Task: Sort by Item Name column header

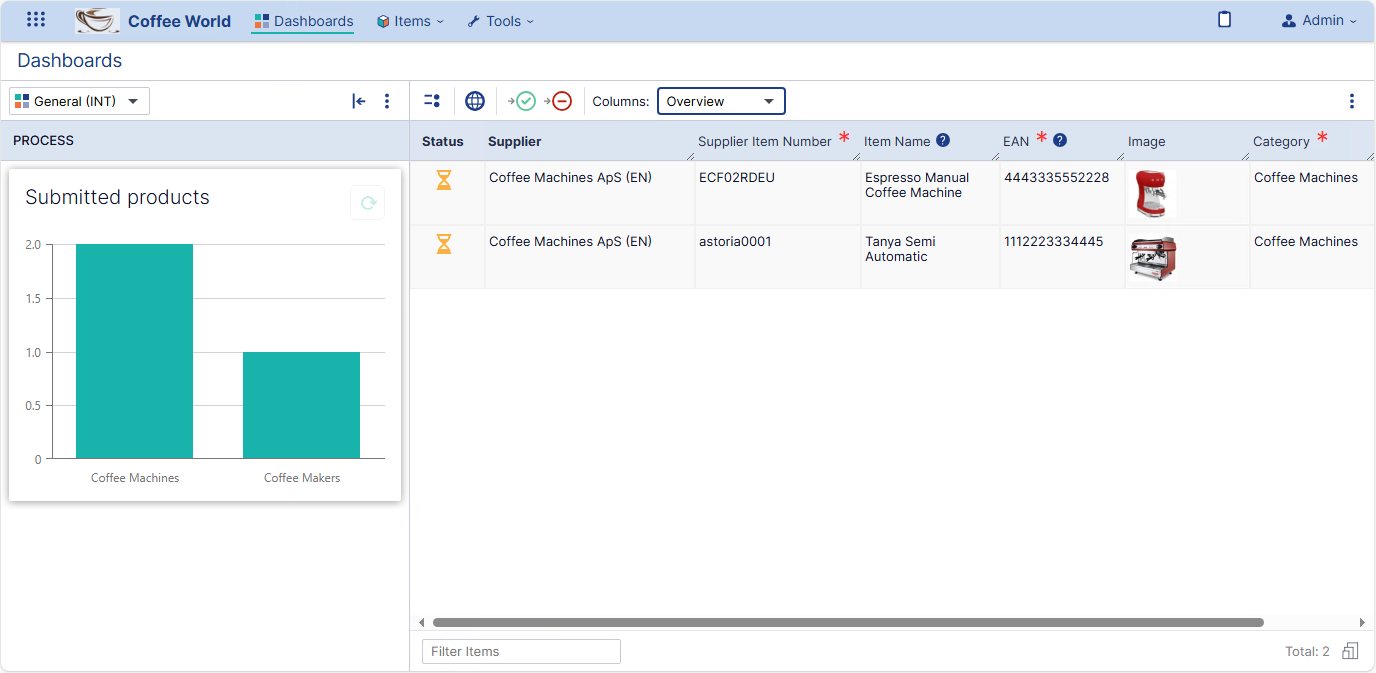Action: click(897, 141)
